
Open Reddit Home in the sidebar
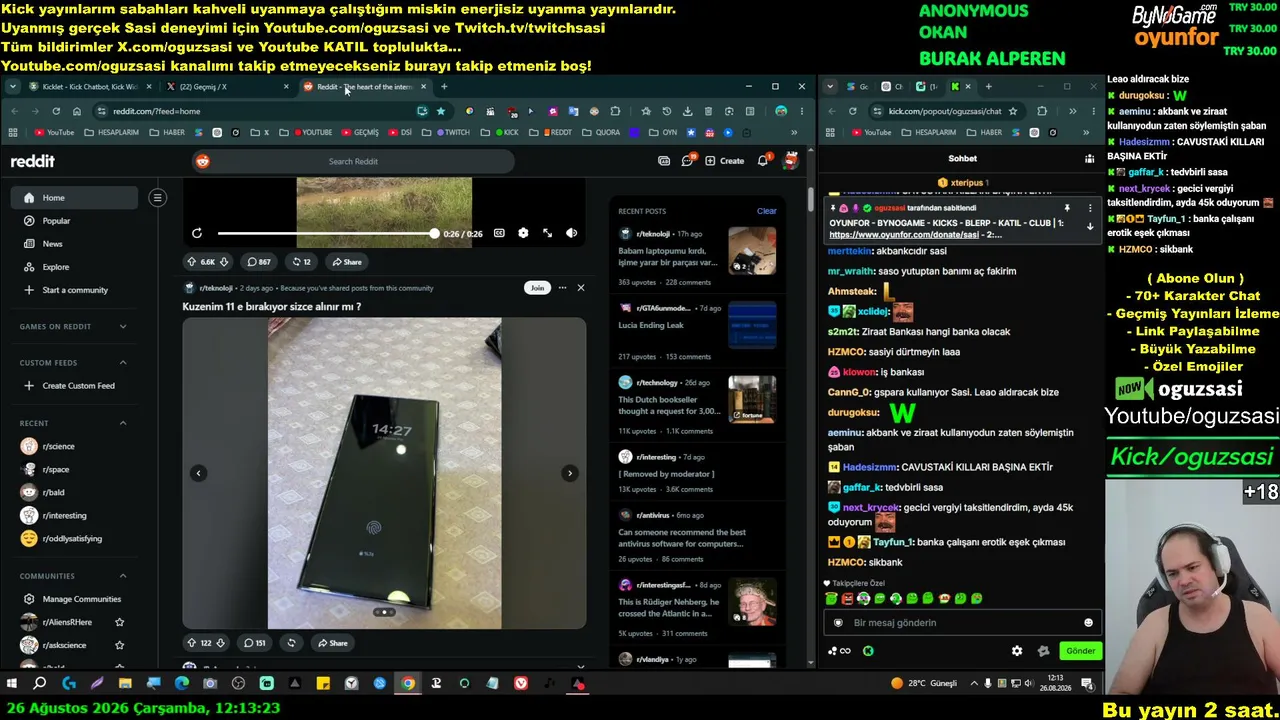pyautogui.click(x=74, y=198)
